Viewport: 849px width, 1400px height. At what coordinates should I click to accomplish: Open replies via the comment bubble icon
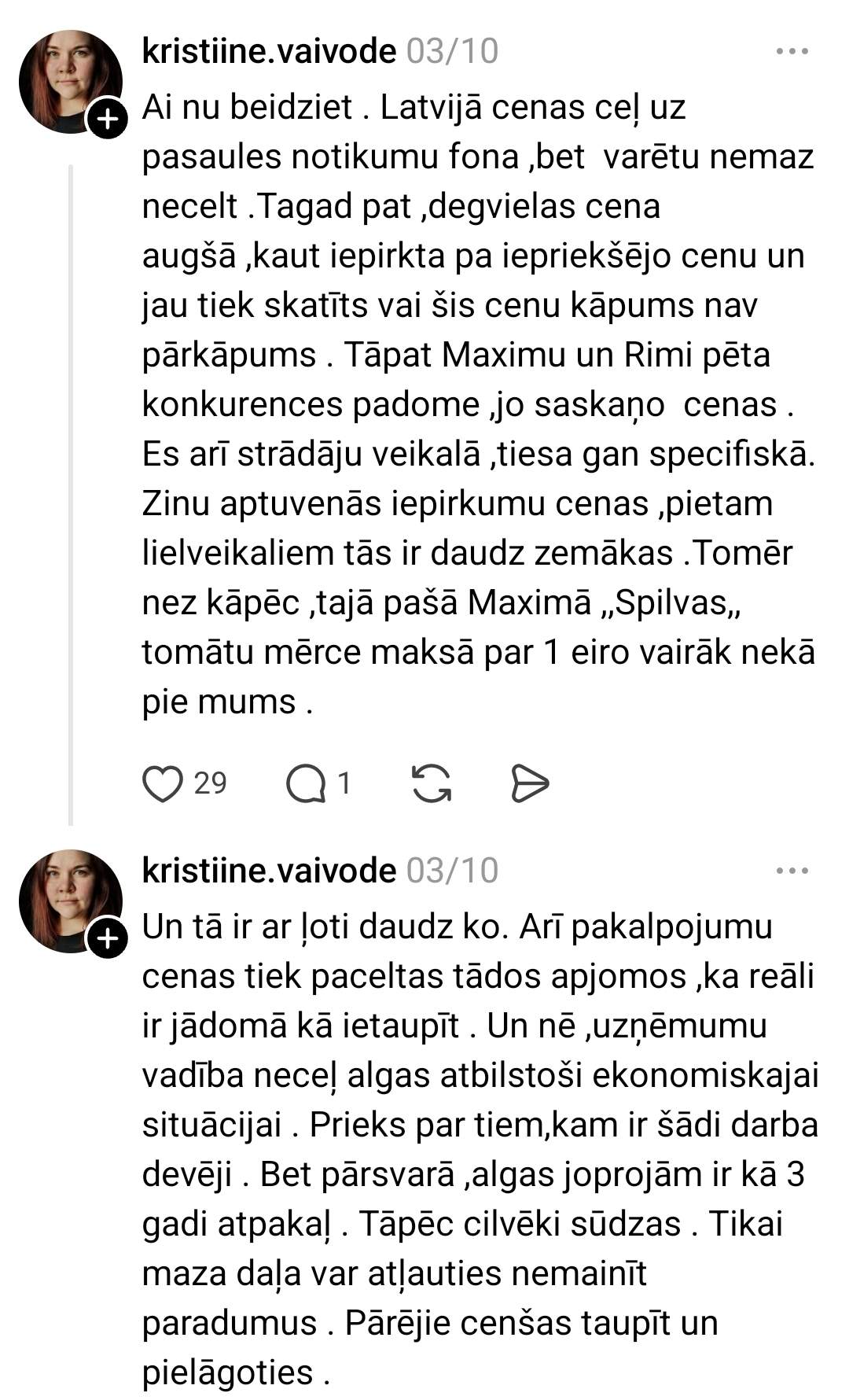pyautogui.click(x=306, y=783)
